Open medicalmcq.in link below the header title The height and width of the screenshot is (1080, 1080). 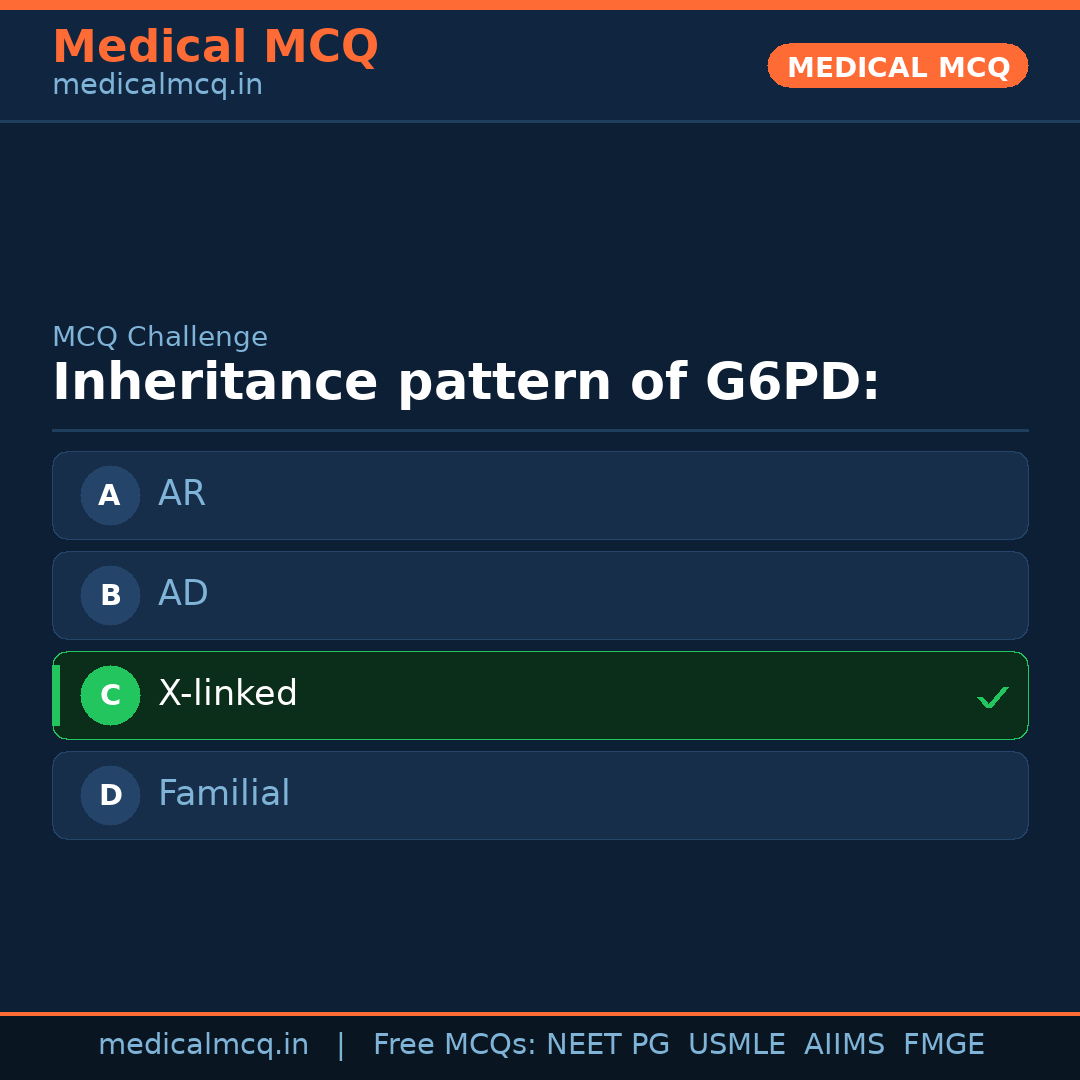(x=157, y=86)
